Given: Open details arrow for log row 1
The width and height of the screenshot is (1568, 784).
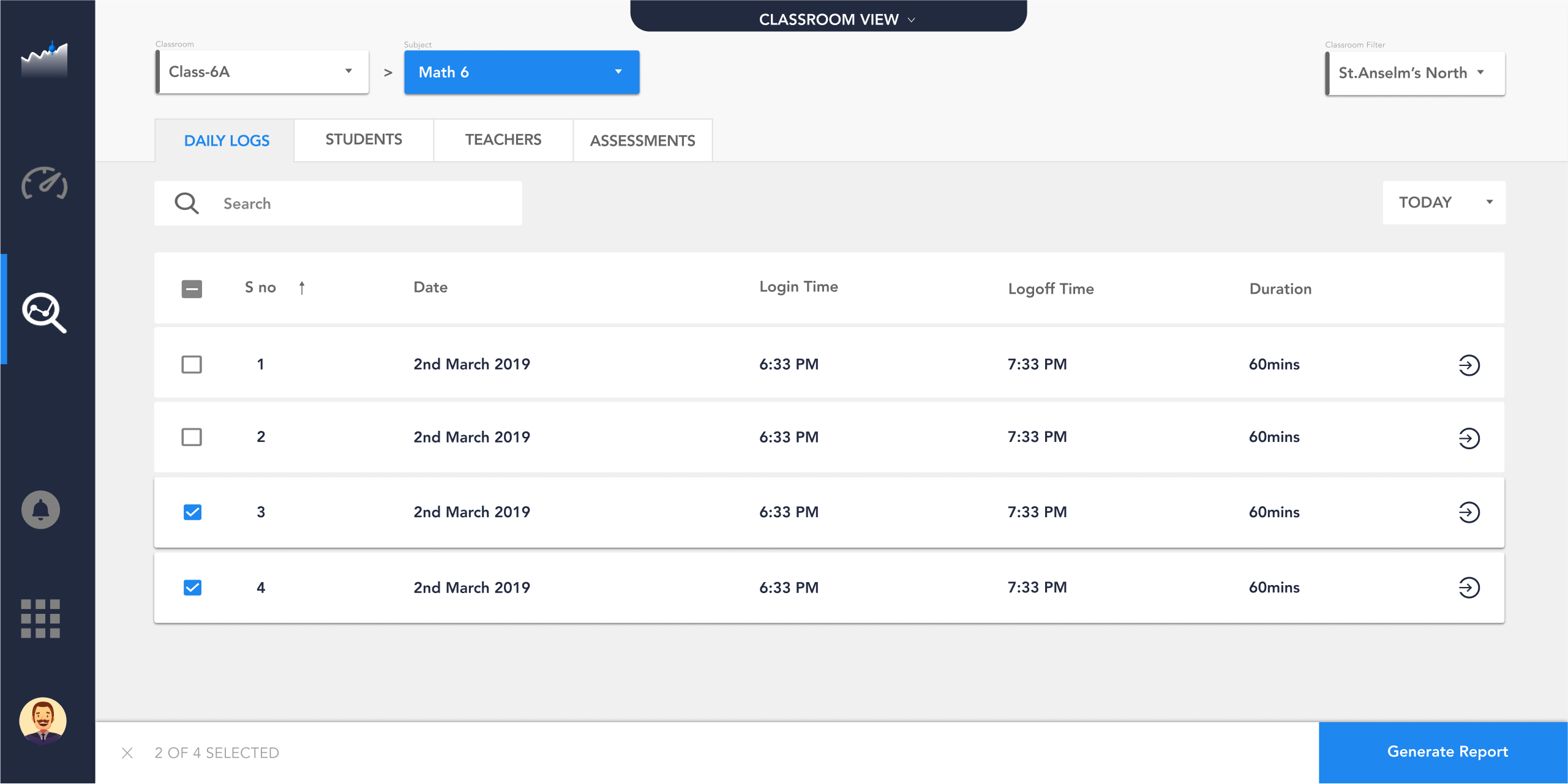Looking at the screenshot, I should coord(1468,365).
